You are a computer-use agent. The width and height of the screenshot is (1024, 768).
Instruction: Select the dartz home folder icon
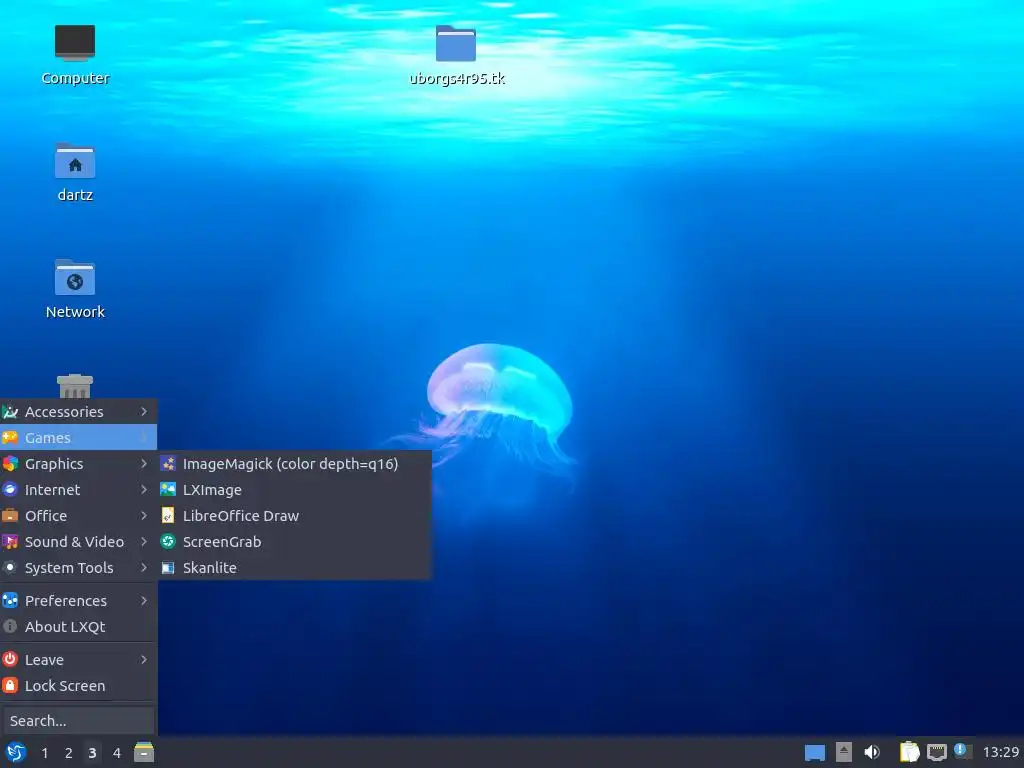coord(75,172)
